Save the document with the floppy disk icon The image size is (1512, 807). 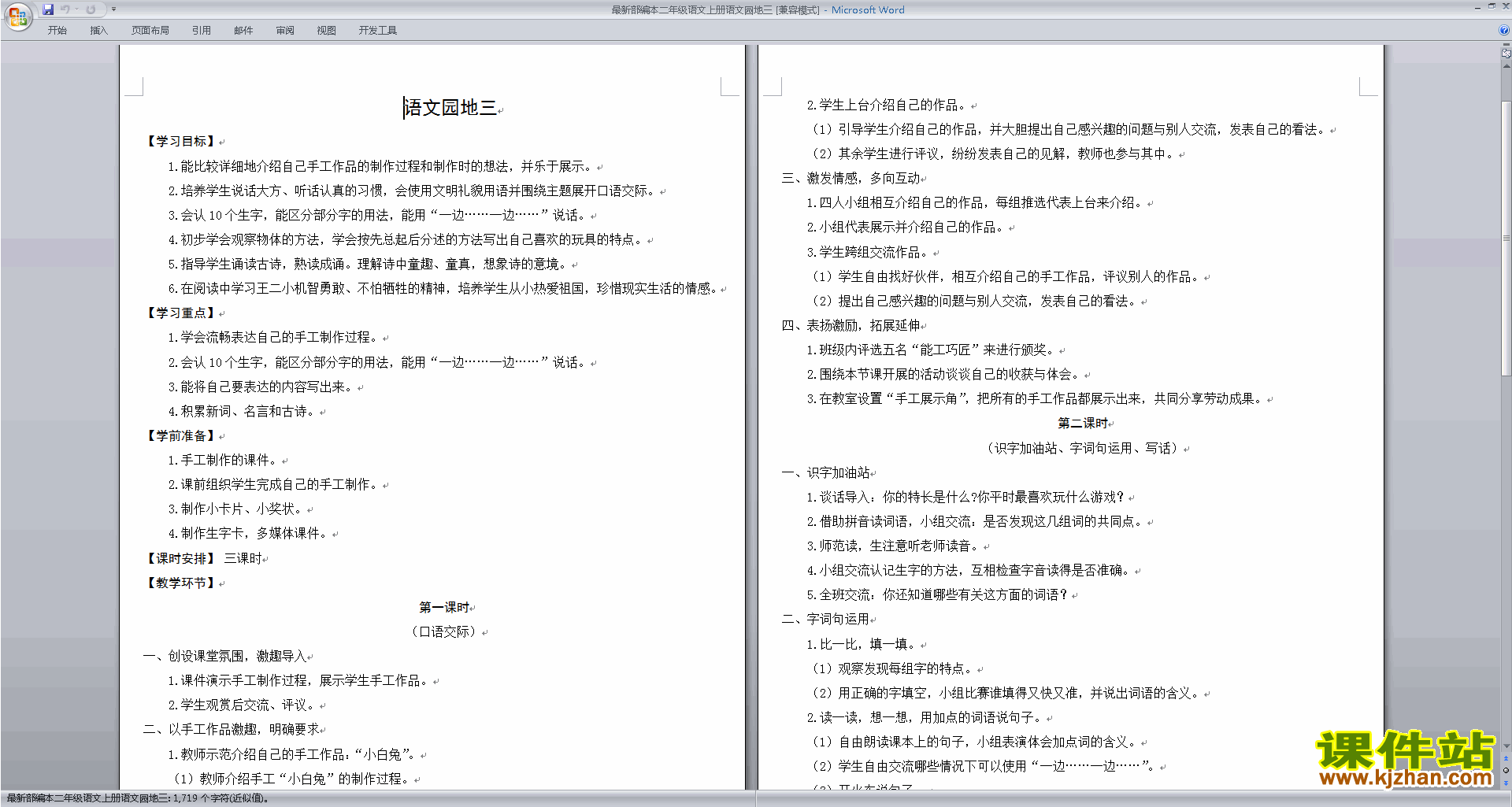(48, 9)
